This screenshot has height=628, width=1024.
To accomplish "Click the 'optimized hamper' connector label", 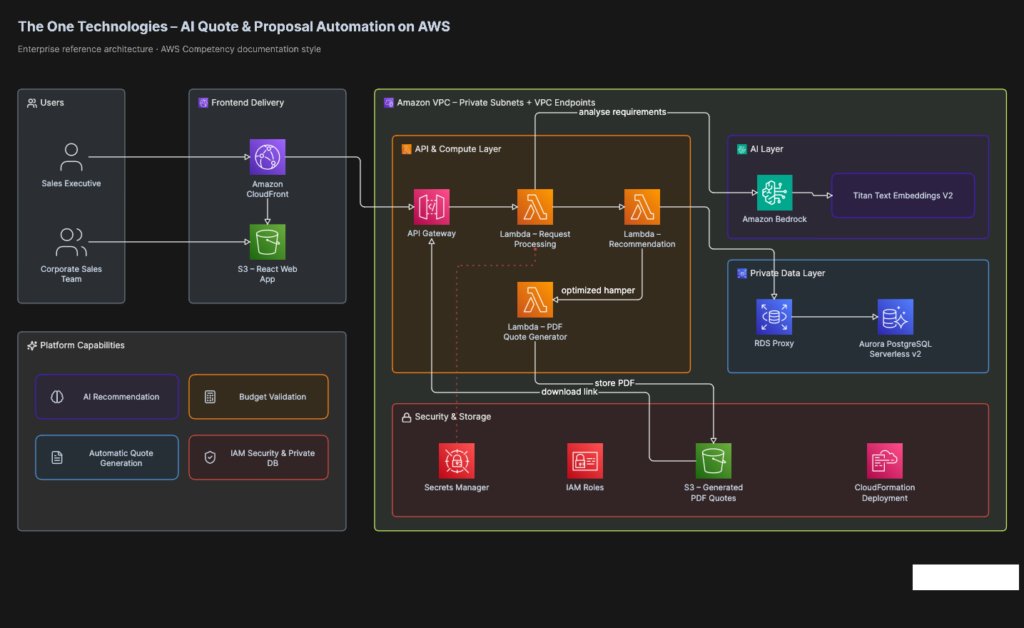I will pos(598,290).
